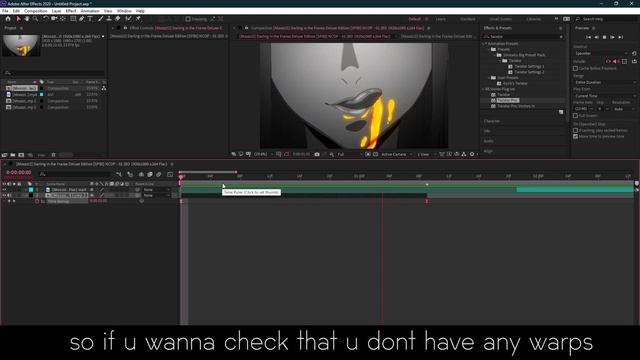
Task: Open the Composition menu
Action: coord(36,11)
